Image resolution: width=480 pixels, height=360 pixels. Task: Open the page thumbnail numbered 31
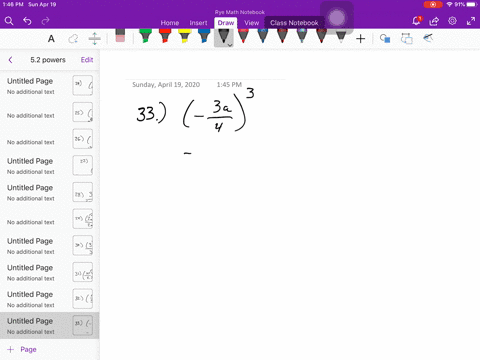tap(83, 272)
